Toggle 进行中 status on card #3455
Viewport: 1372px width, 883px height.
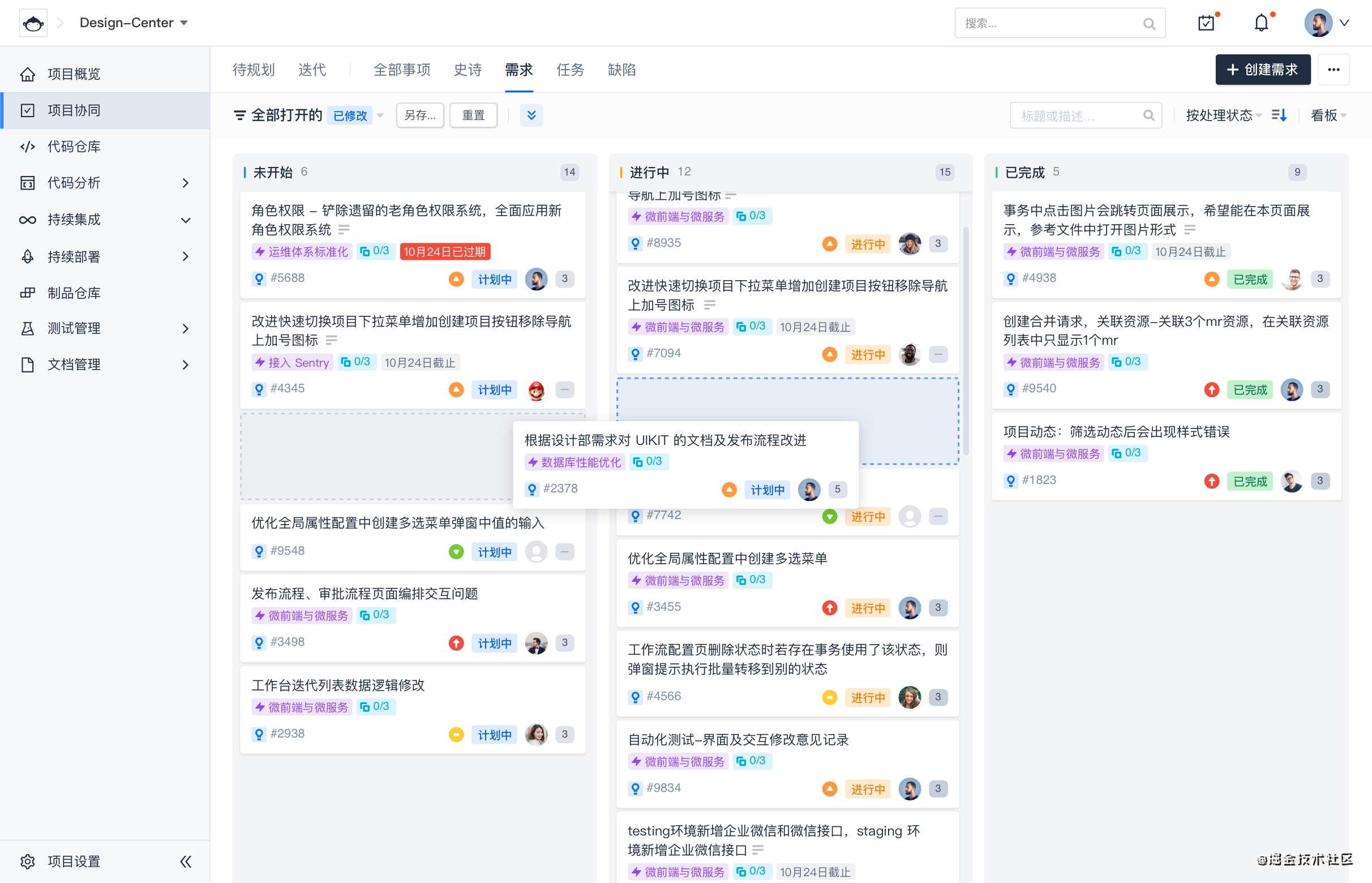(x=868, y=608)
